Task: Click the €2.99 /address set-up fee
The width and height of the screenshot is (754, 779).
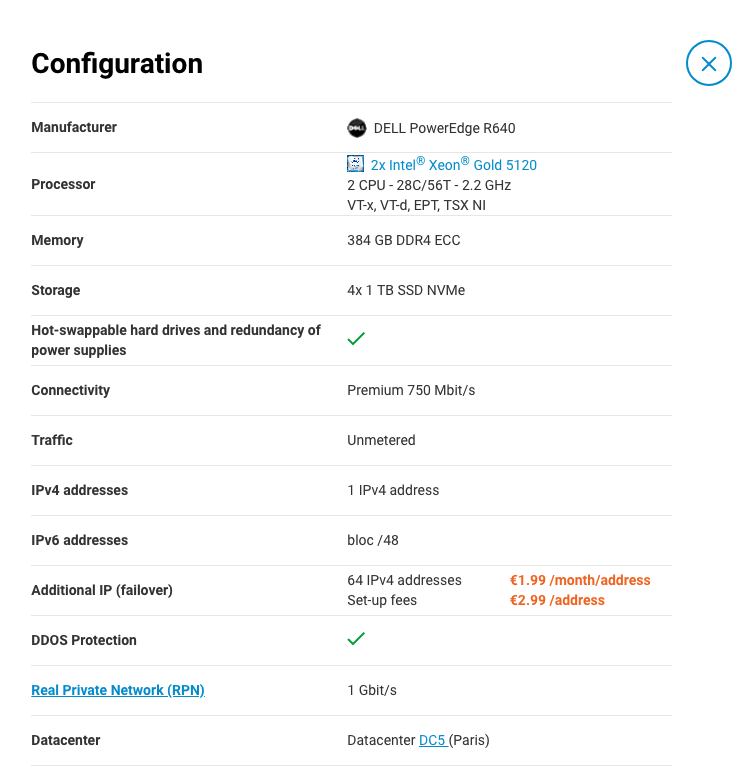Action: [x=557, y=600]
